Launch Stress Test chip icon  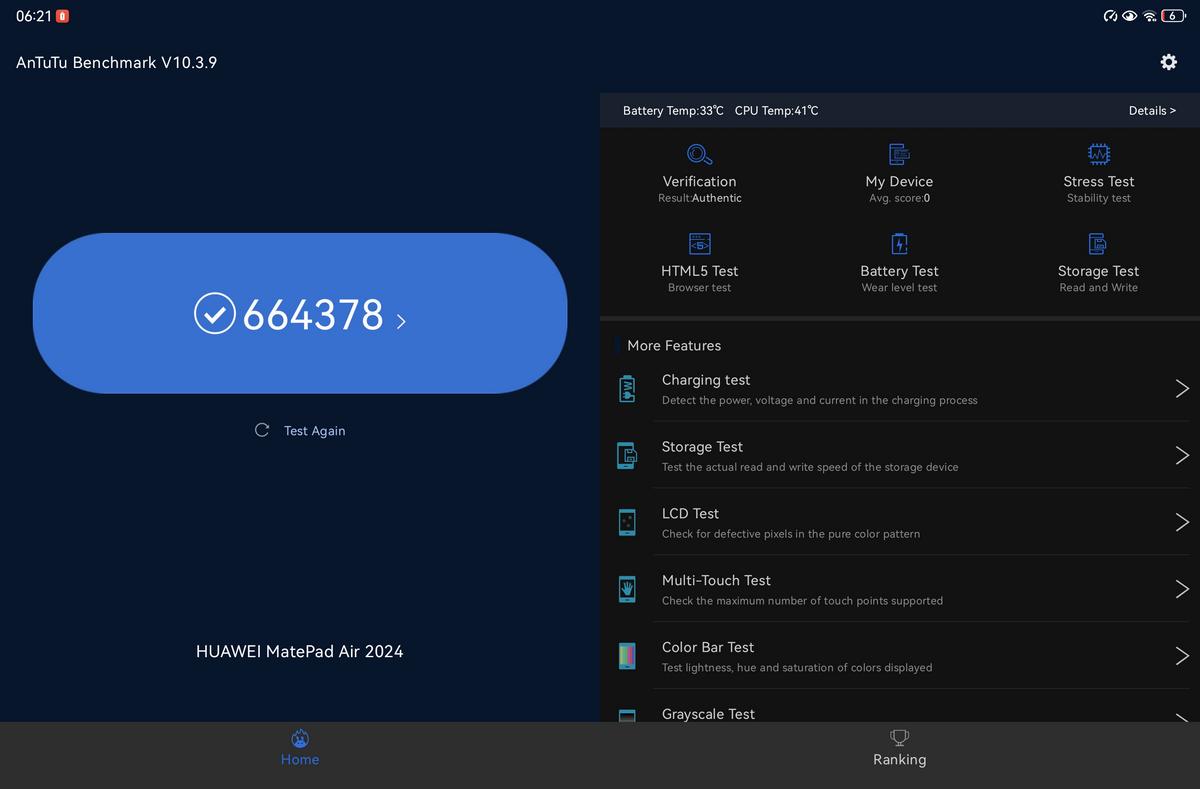click(x=1098, y=154)
